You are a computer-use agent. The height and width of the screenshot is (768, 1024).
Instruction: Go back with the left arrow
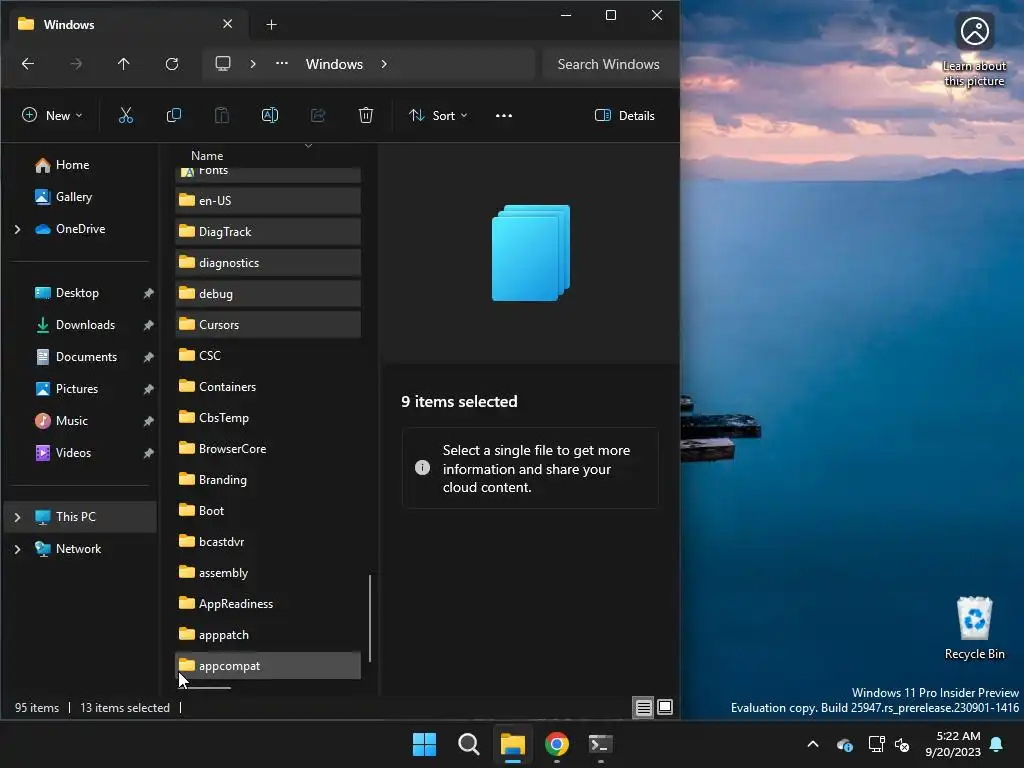pos(27,64)
